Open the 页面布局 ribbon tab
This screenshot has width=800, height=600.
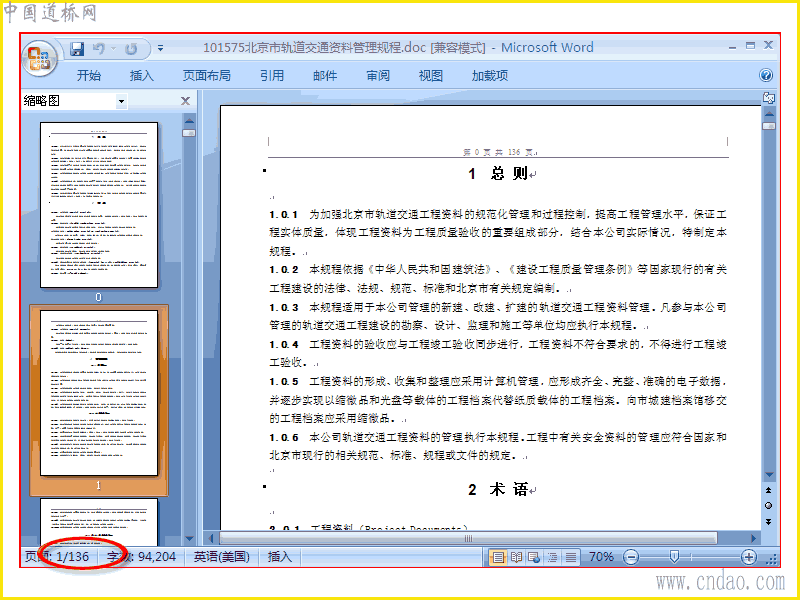click(207, 76)
